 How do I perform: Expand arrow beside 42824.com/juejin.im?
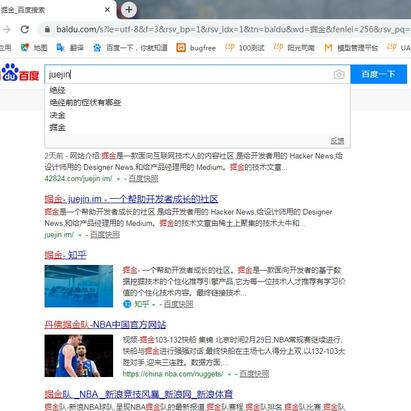coord(118,179)
